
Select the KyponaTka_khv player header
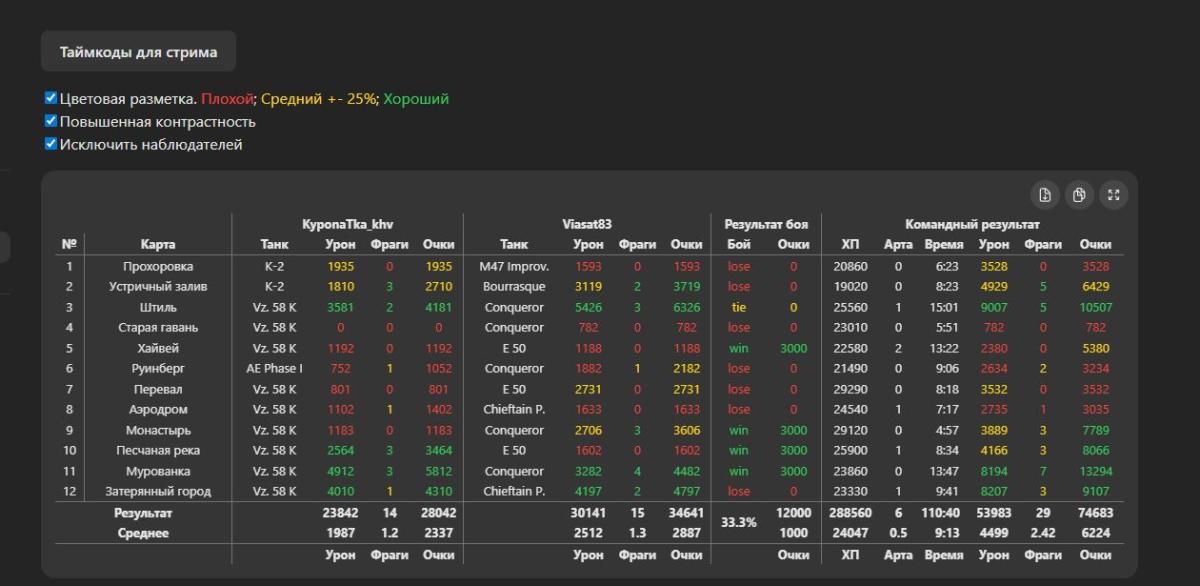(x=347, y=225)
